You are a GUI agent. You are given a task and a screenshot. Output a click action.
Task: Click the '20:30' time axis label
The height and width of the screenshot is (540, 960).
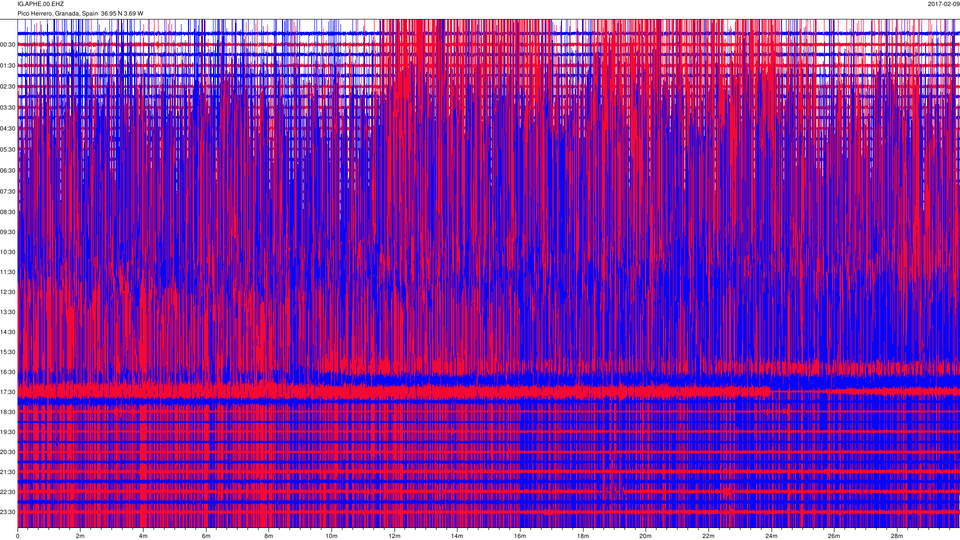click(x=7, y=452)
